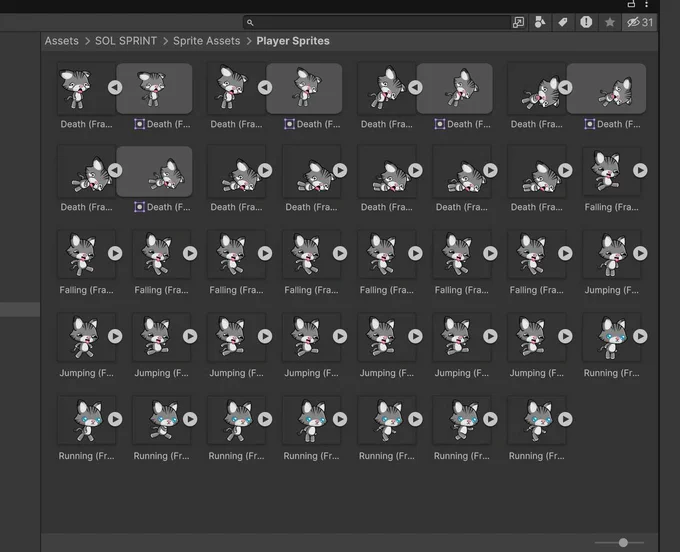Expand the first Falling sprite in the Falling row

[115, 253]
